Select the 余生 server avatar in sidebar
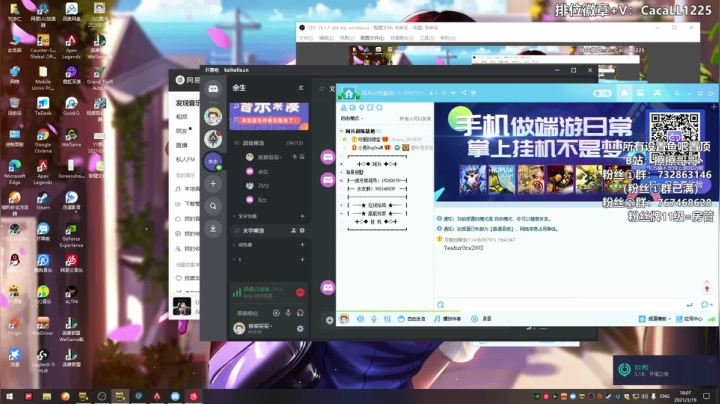Image resolution: width=720 pixels, height=404 pixels. coord(213,162)
